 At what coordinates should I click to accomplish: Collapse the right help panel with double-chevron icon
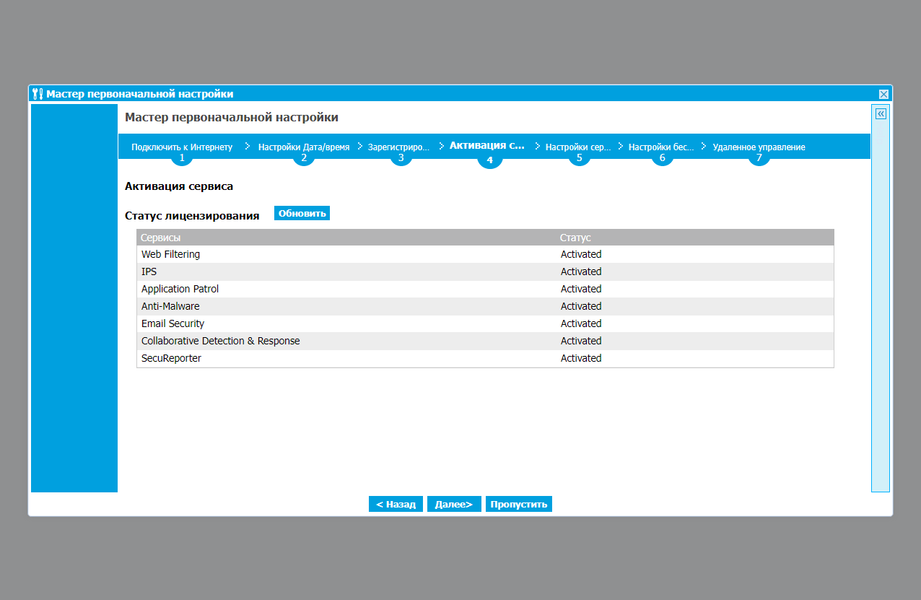point(880,114)
